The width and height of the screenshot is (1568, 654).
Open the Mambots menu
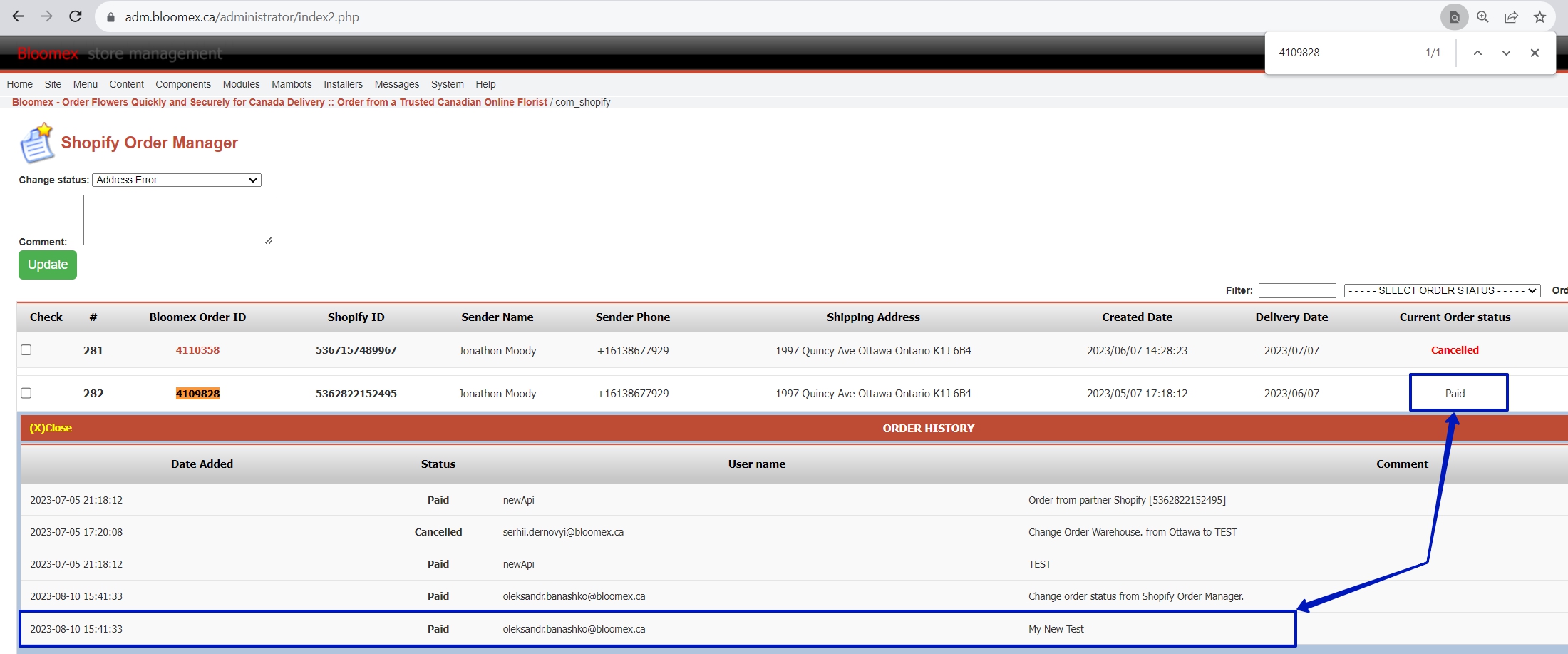292,84
